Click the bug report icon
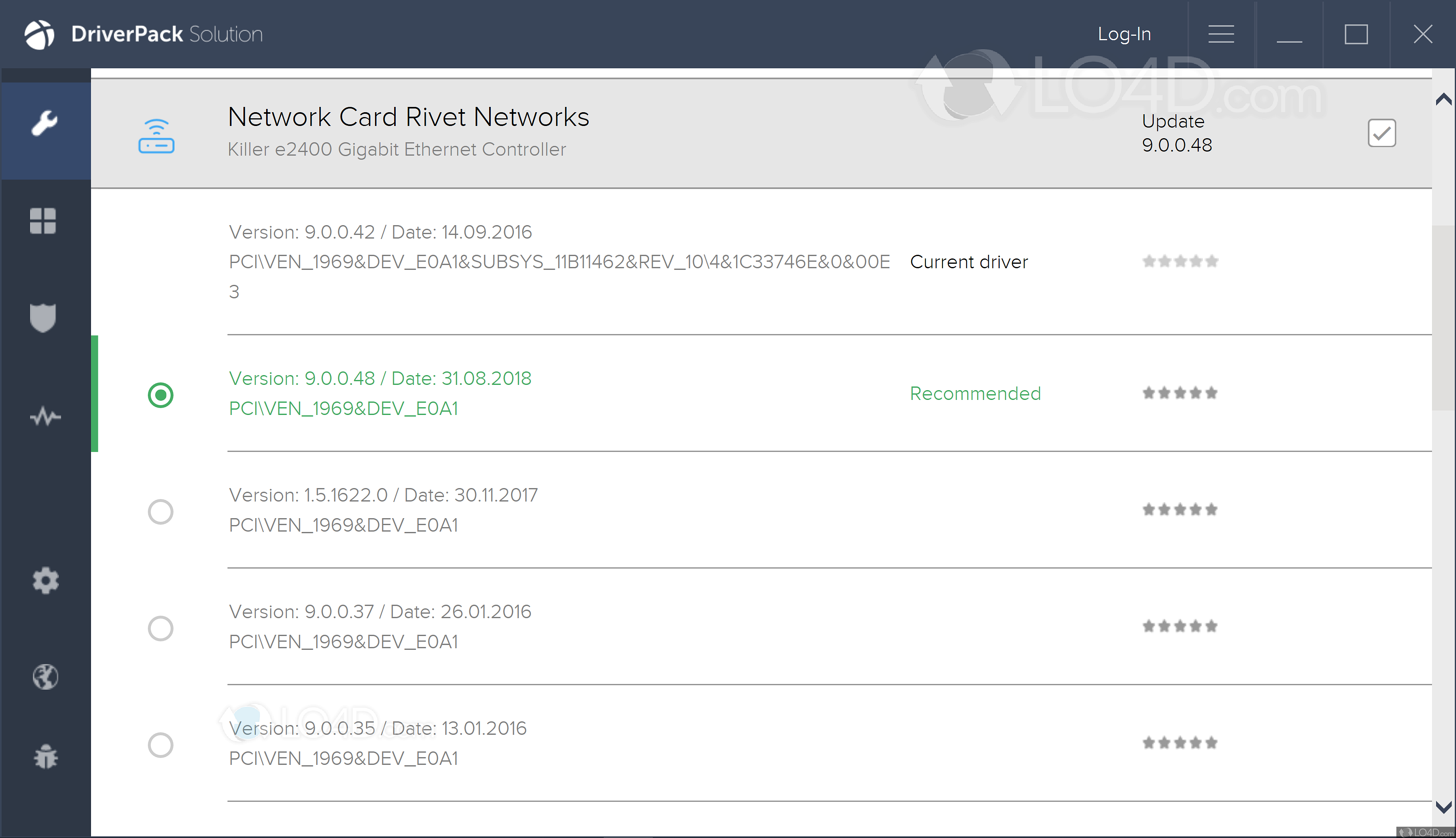The height and width of the screenshot is (838, 1456). [45, 757]
